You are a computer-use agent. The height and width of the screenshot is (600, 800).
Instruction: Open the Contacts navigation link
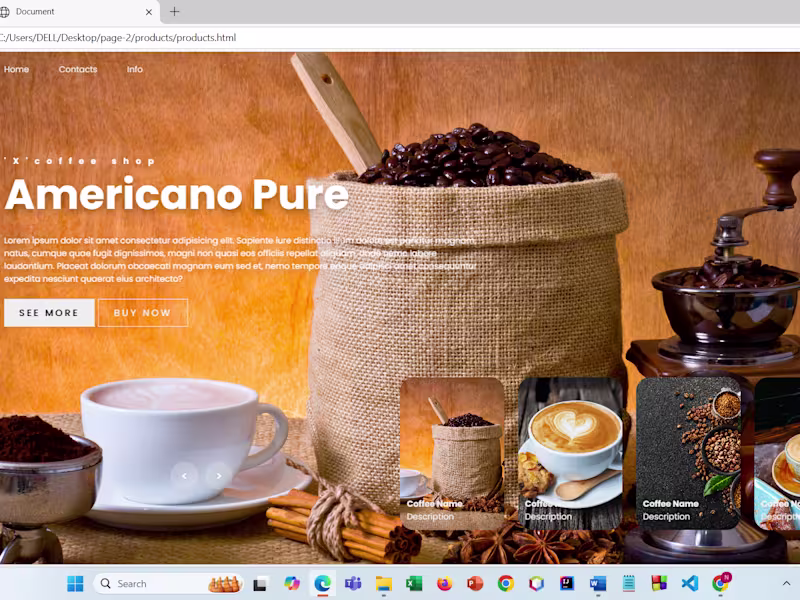78,69
